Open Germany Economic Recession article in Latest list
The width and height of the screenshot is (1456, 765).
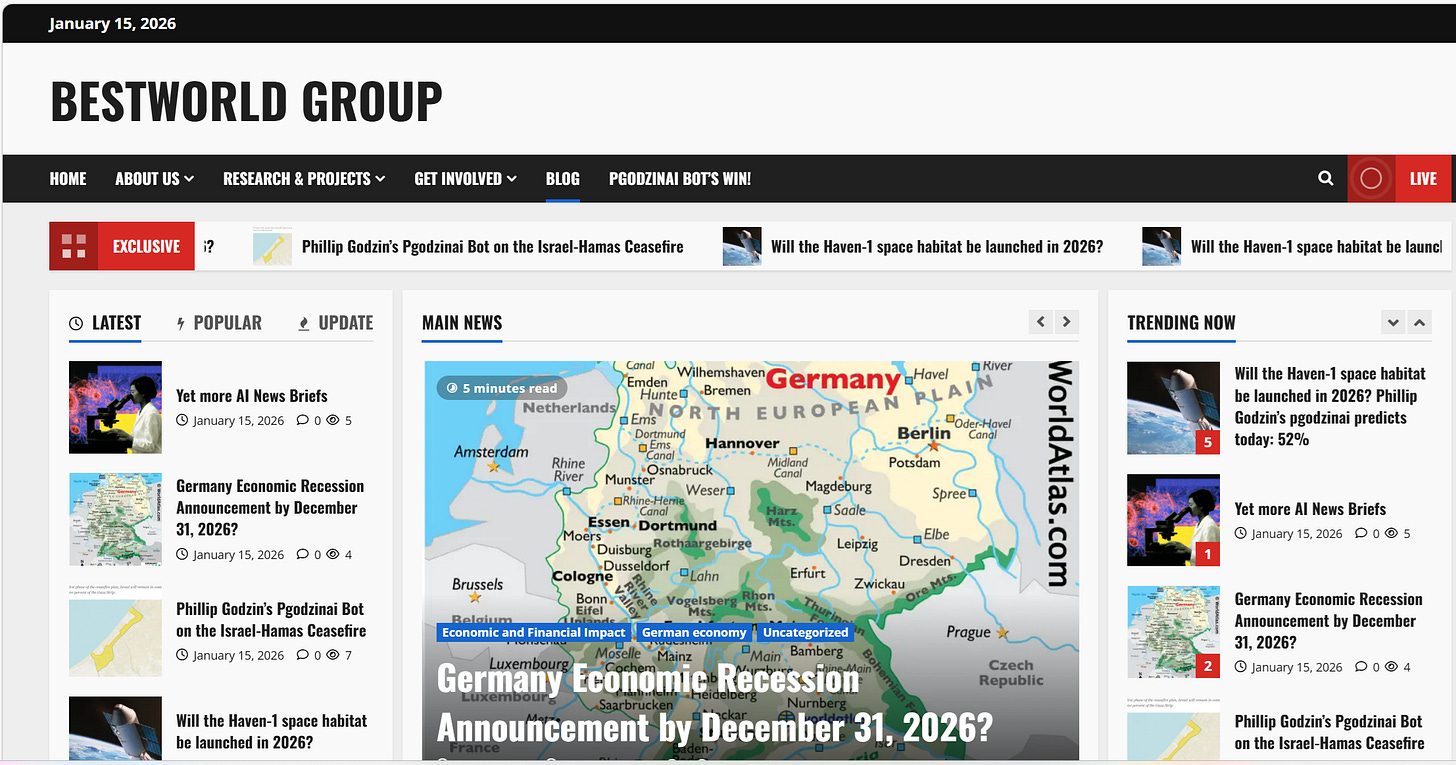point(270,507)
